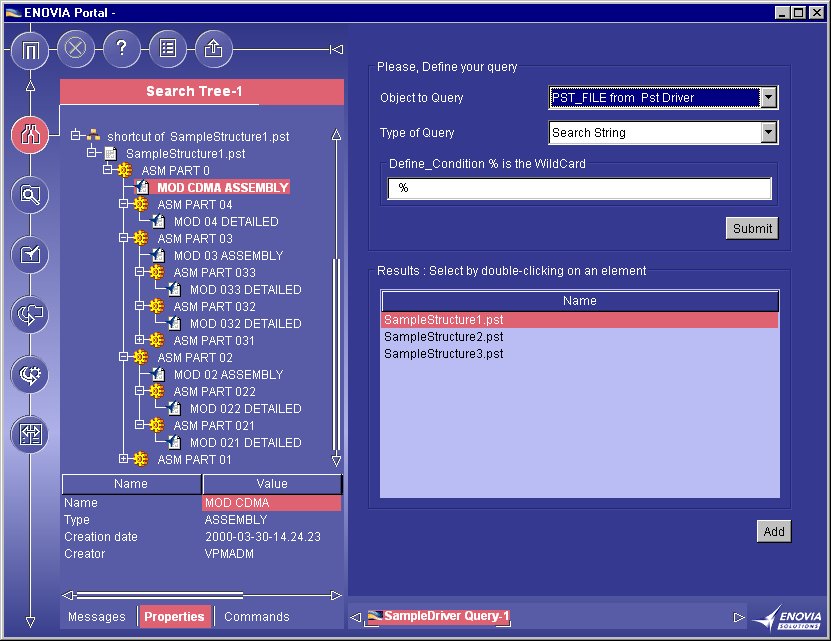The height and width of the screenshot is (641, 831).
Task: Click document icon of MOD 022 DETAILED
Action: click(174, 408)
